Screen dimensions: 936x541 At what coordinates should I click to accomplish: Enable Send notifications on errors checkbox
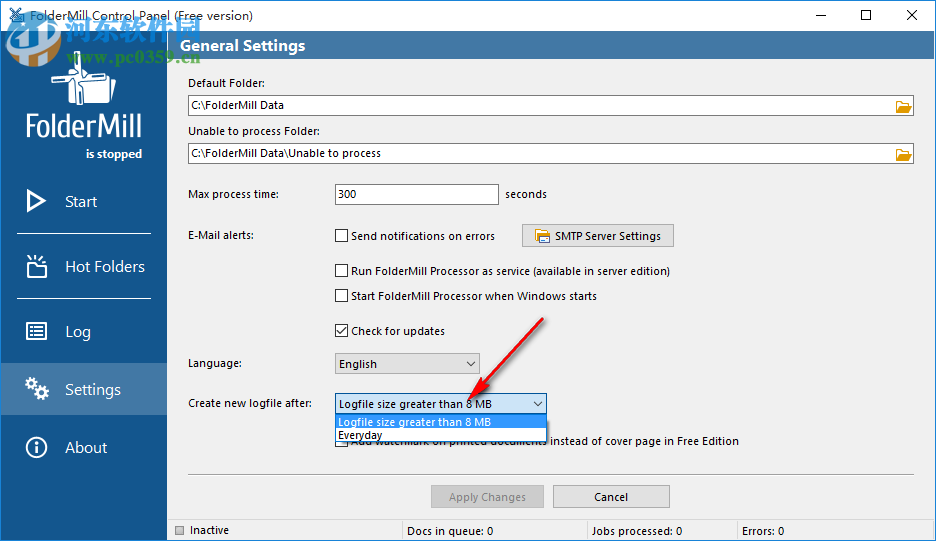click(x=342, y=237)
